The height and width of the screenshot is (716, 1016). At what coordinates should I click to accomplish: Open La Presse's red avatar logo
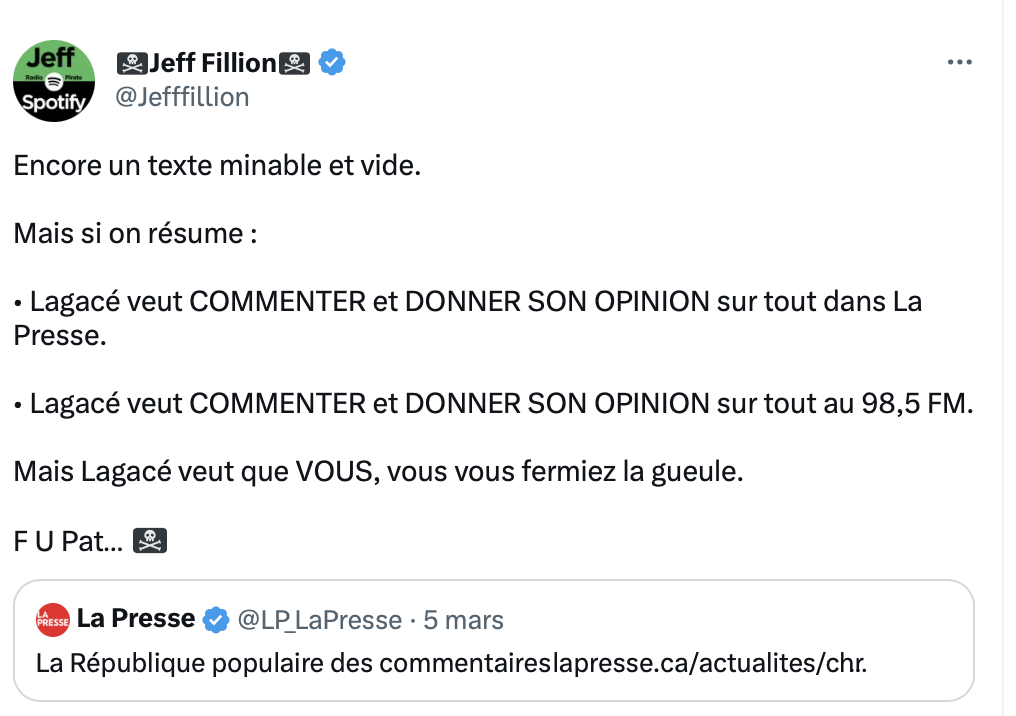(53, 620)
